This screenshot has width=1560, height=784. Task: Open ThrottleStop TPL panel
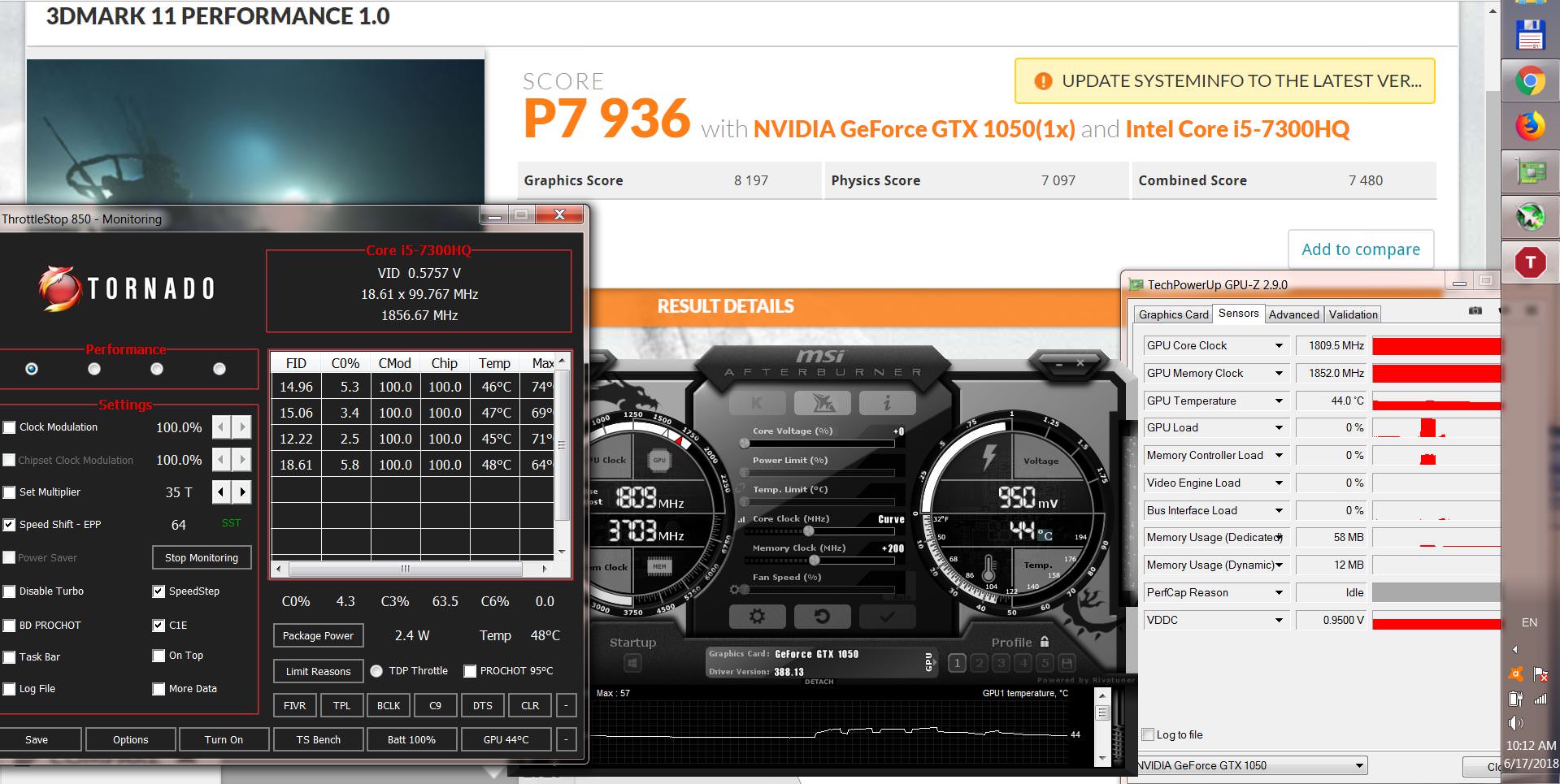(x=342, y=706)
